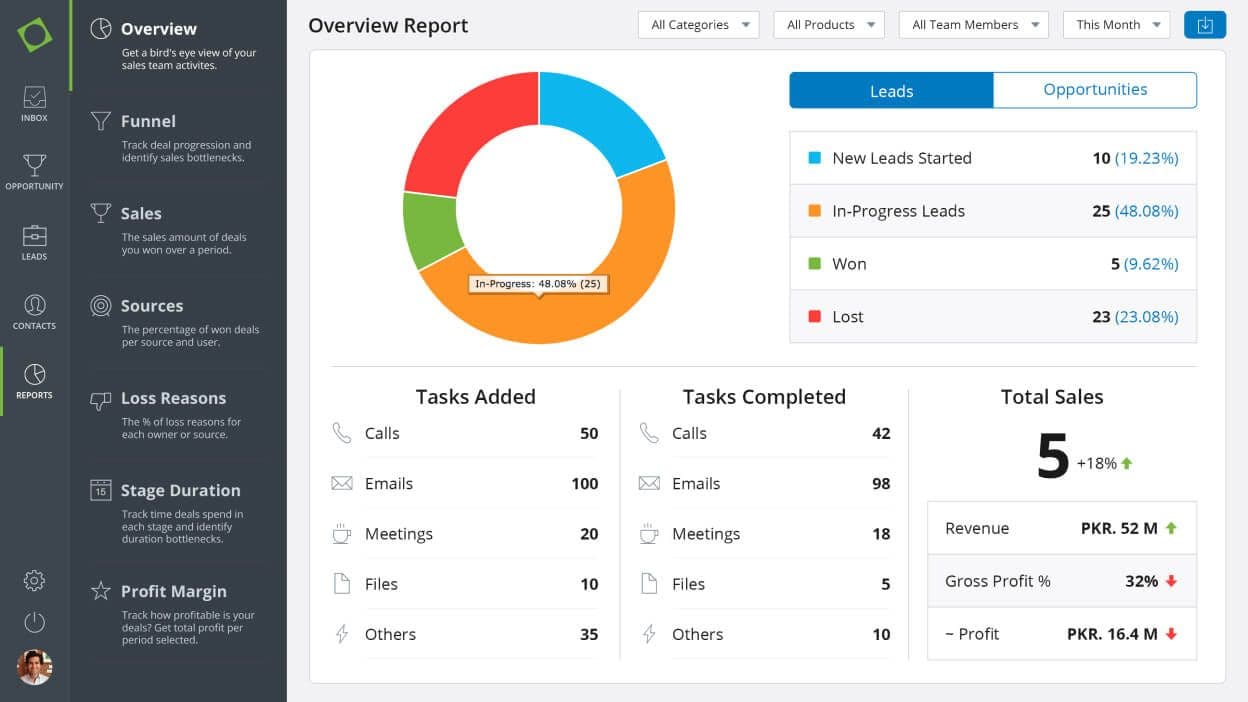Click the Won percentage (9.62%)

(1151, 264)
